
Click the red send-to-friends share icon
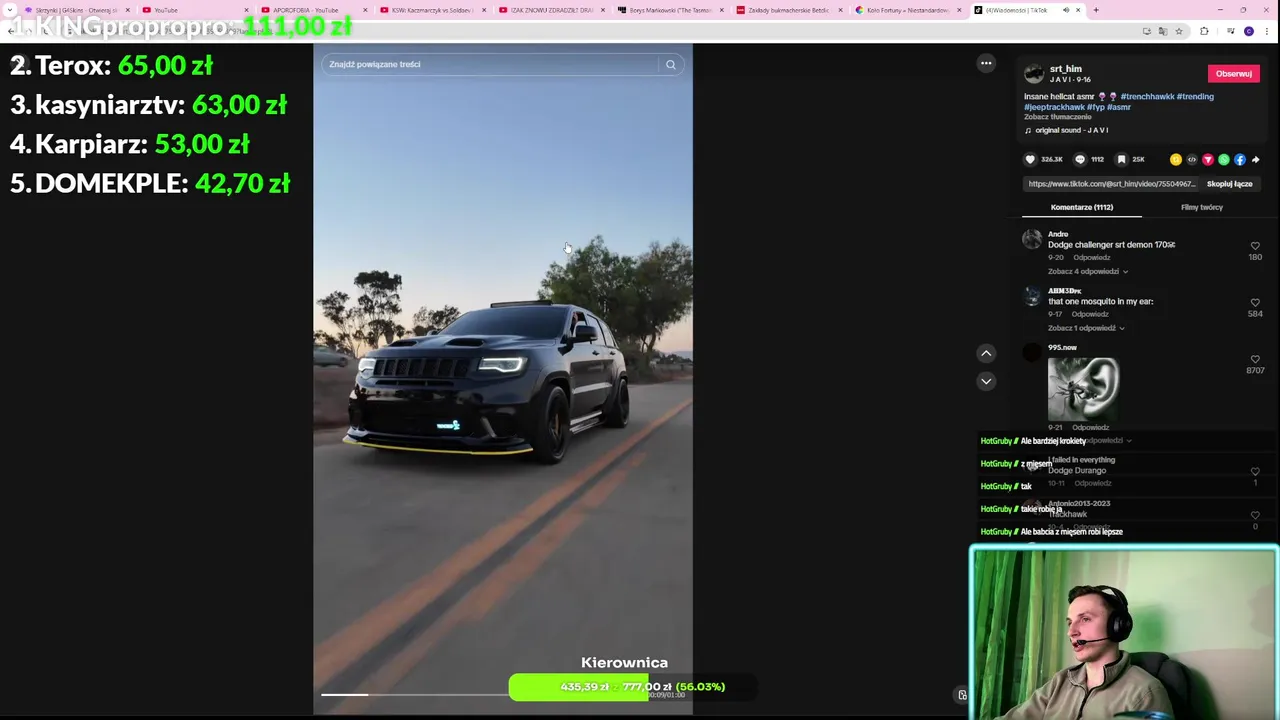[1208, 159]
